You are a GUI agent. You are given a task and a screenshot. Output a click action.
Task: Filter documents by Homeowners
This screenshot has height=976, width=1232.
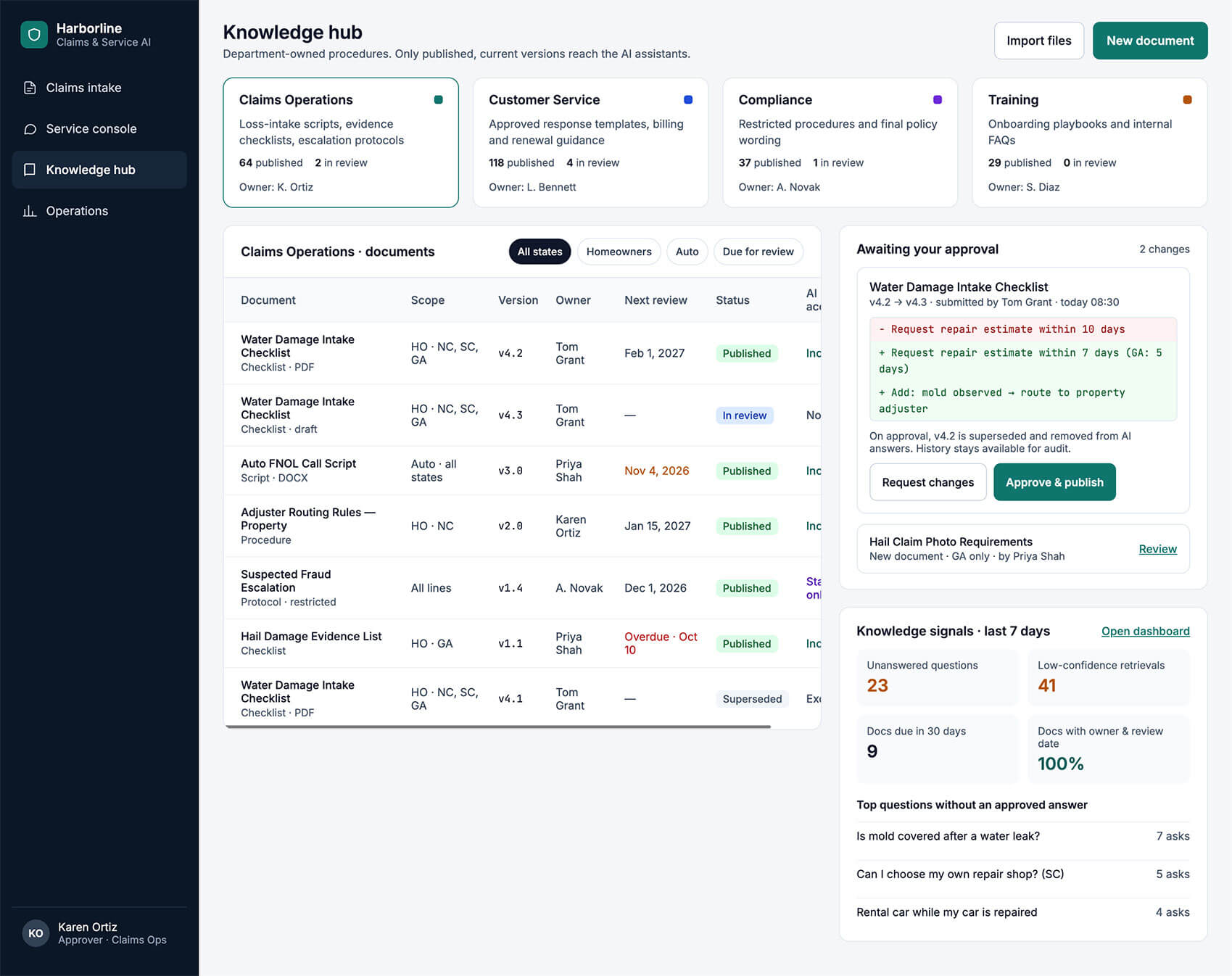(x=619, y=252)
